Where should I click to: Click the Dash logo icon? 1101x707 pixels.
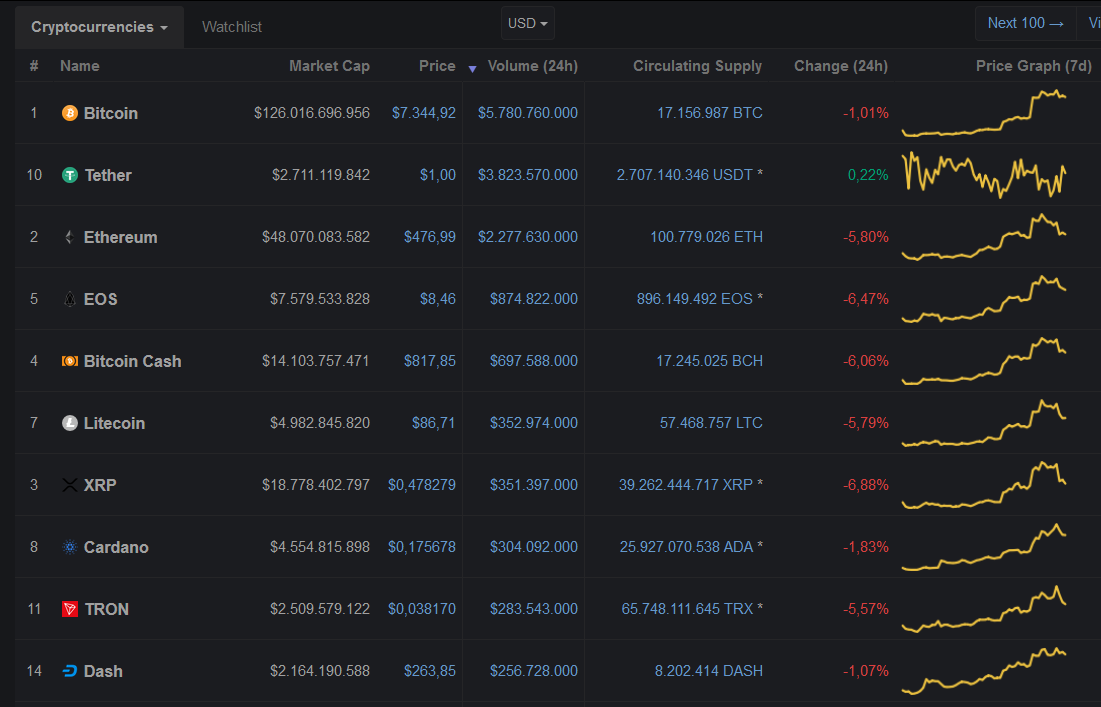click(x=70, y=671)
